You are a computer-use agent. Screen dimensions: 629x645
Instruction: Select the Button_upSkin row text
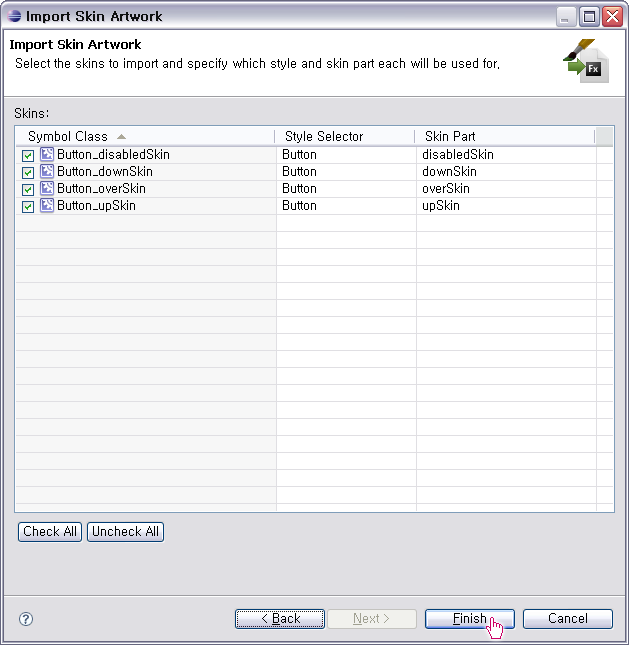96,205
